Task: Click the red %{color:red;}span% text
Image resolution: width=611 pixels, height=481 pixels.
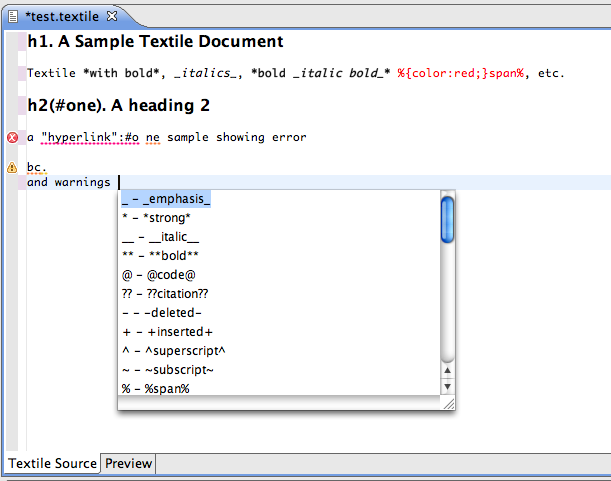Action: [461, 73]
